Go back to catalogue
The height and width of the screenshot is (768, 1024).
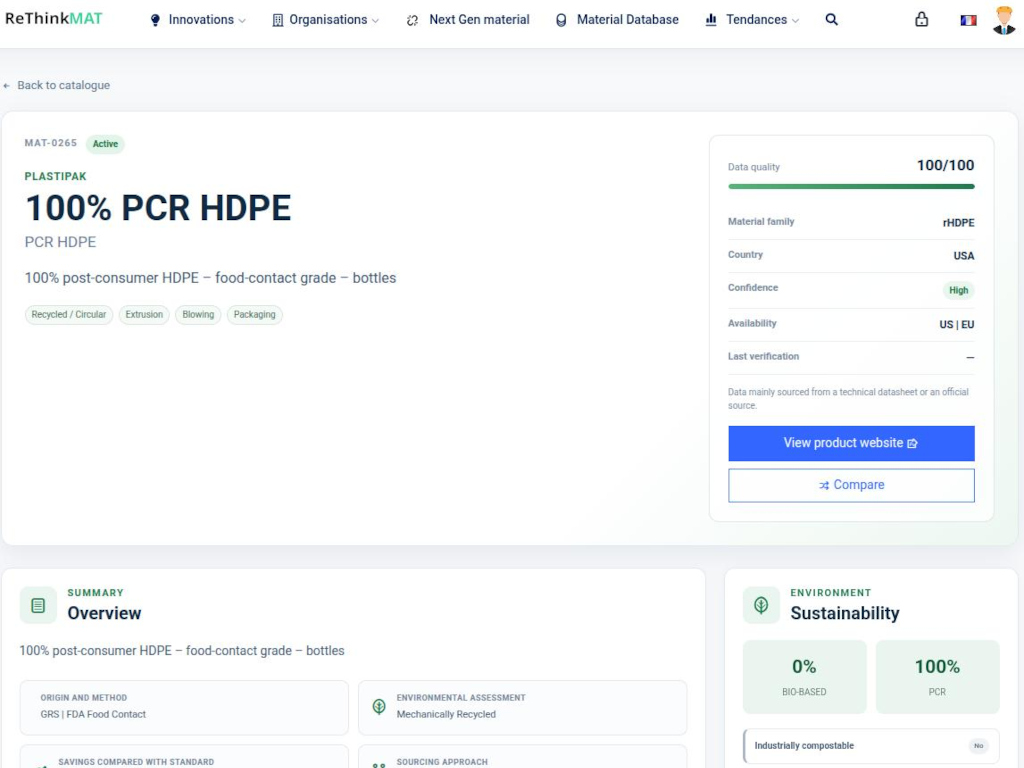[57, 85]
